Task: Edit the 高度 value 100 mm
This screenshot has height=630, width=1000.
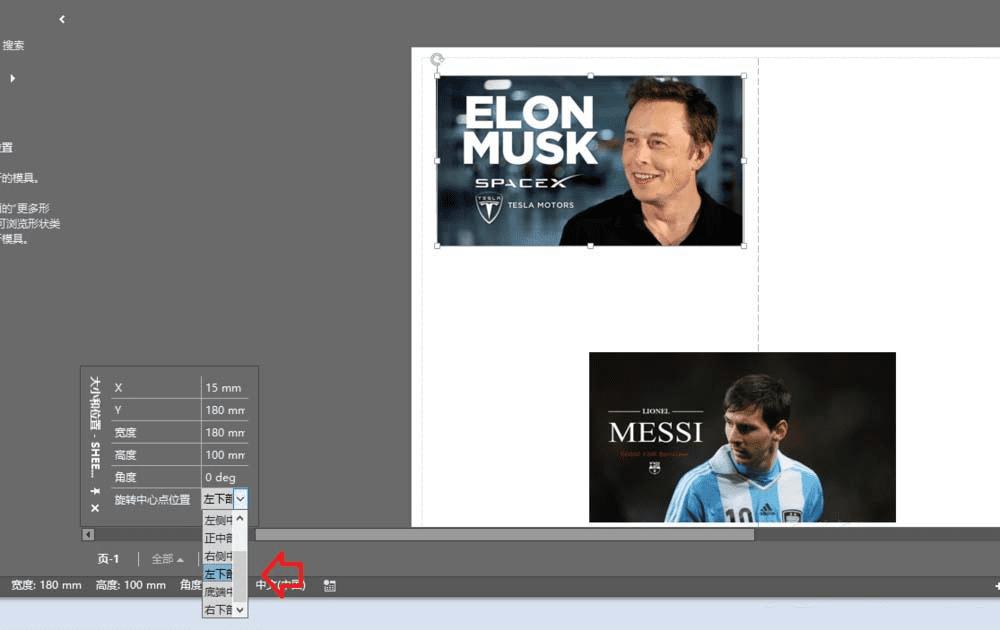Action: click(x=224, y=455)
